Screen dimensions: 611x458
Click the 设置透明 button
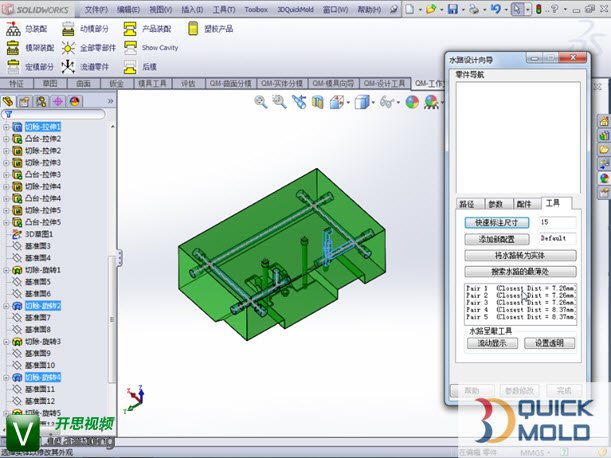click(x=549, y=343)
